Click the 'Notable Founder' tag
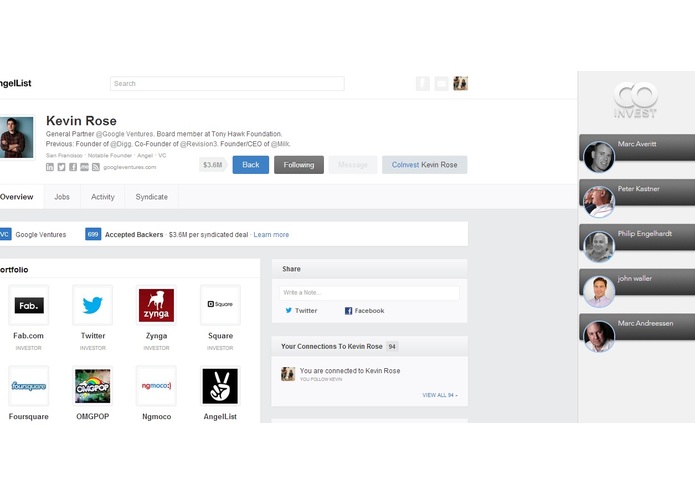The image size is (695, 494). coord(110,156)
